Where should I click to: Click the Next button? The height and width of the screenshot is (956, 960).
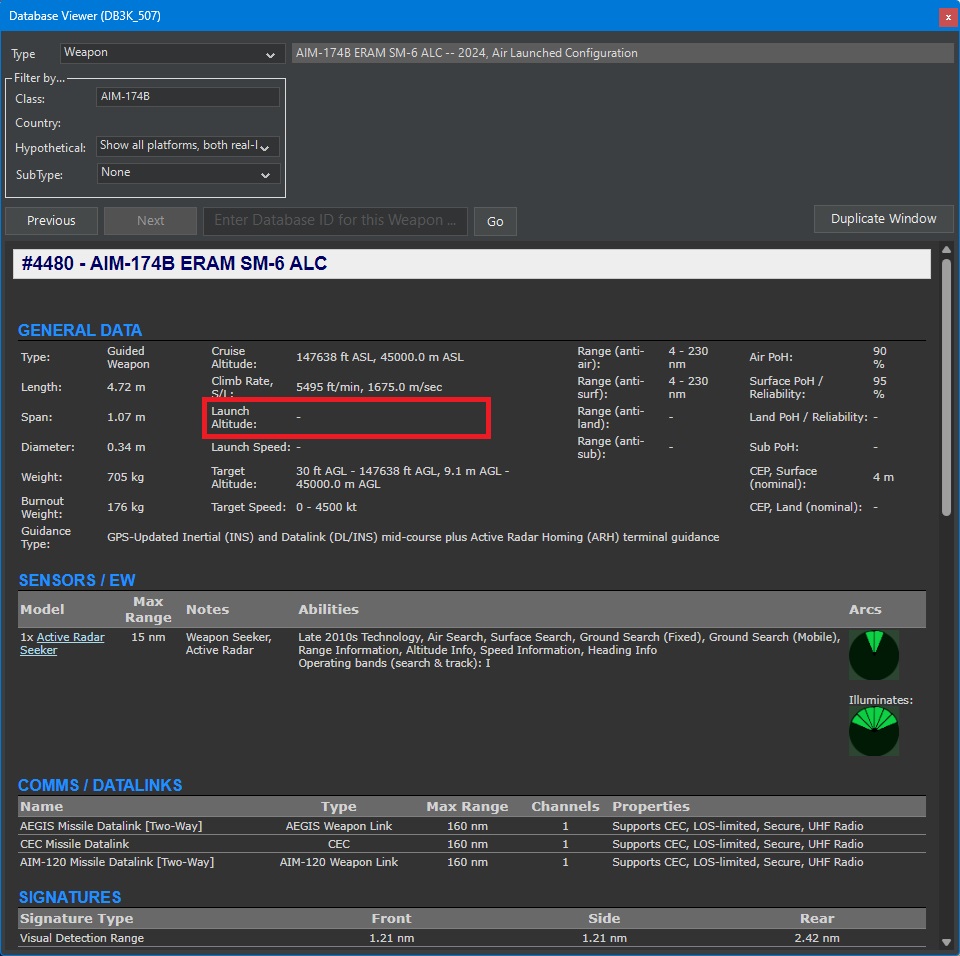[x=150, y=220]
